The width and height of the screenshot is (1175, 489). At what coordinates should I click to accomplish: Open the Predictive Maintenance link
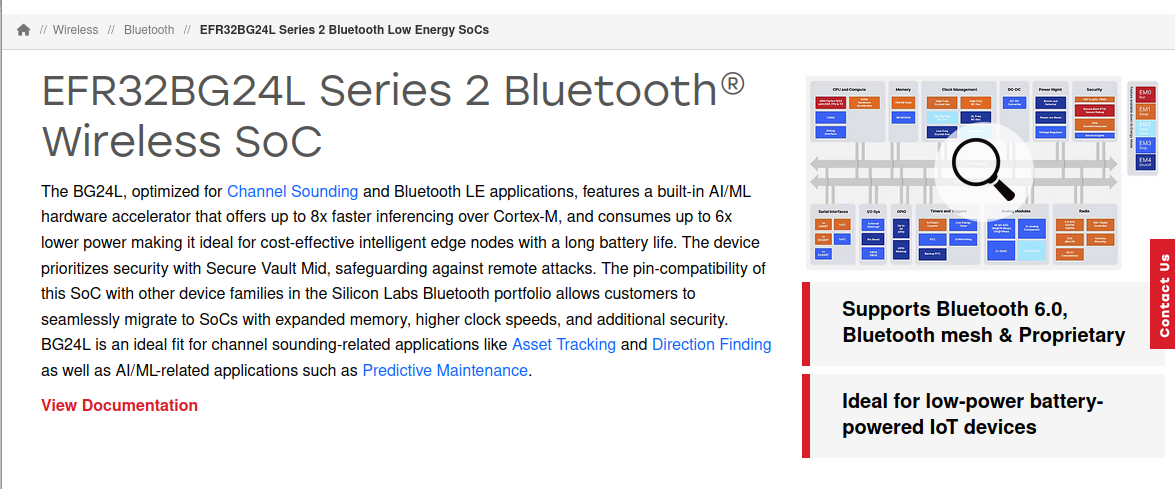(x=445, y=370)
